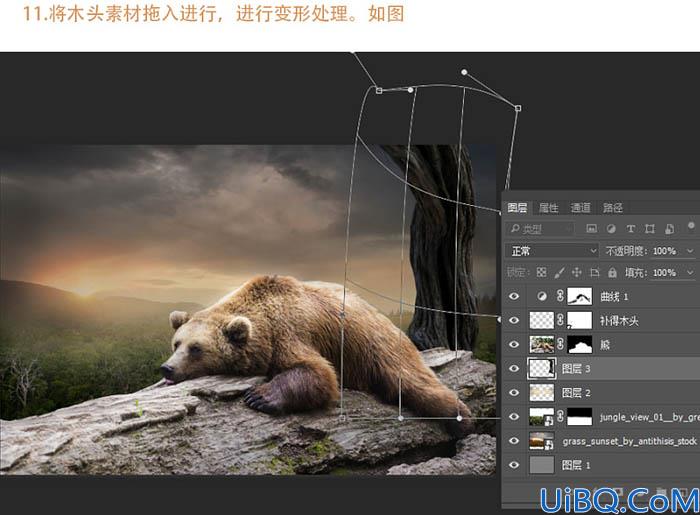The height and width of the screenshot is (515, 700).
Task: Select layer name jungle_view_01
Action: 649,417
